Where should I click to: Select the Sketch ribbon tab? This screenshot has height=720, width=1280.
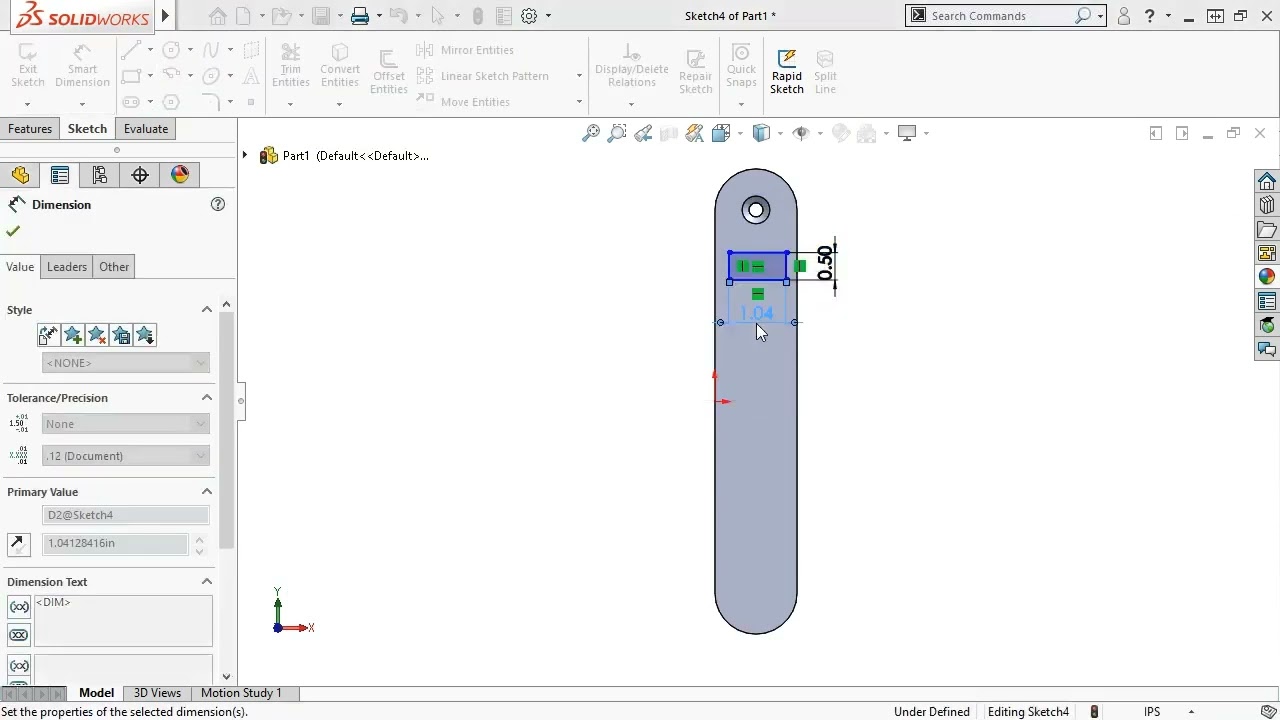click(87, 129)
